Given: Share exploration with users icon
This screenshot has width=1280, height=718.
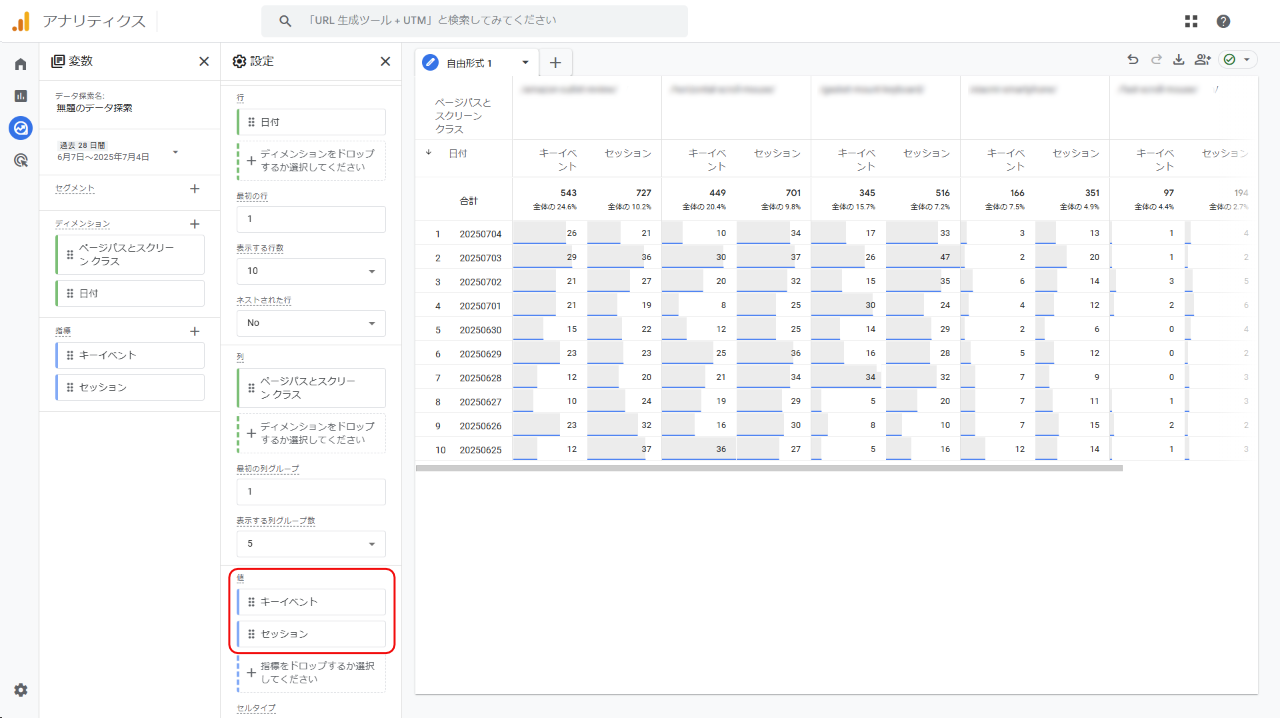Looking at the screenshot, I should coord(1202,60).
